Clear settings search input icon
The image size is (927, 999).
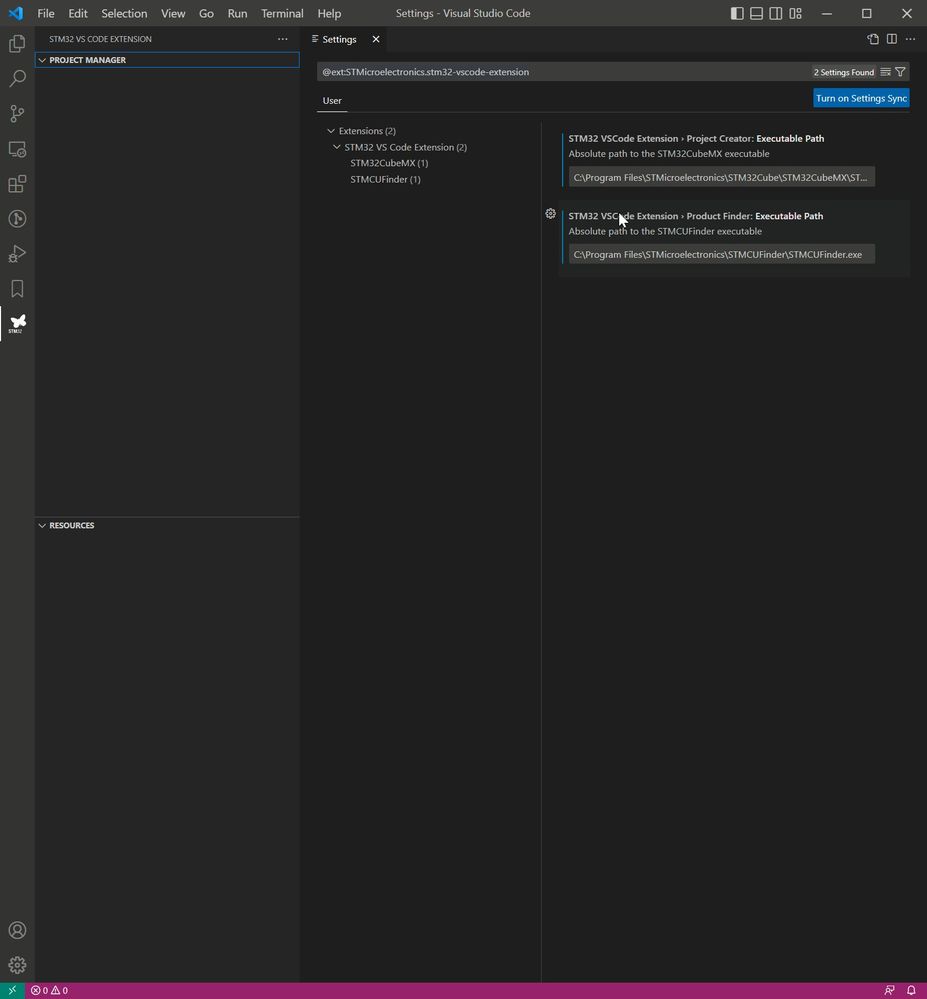[886, 72]
